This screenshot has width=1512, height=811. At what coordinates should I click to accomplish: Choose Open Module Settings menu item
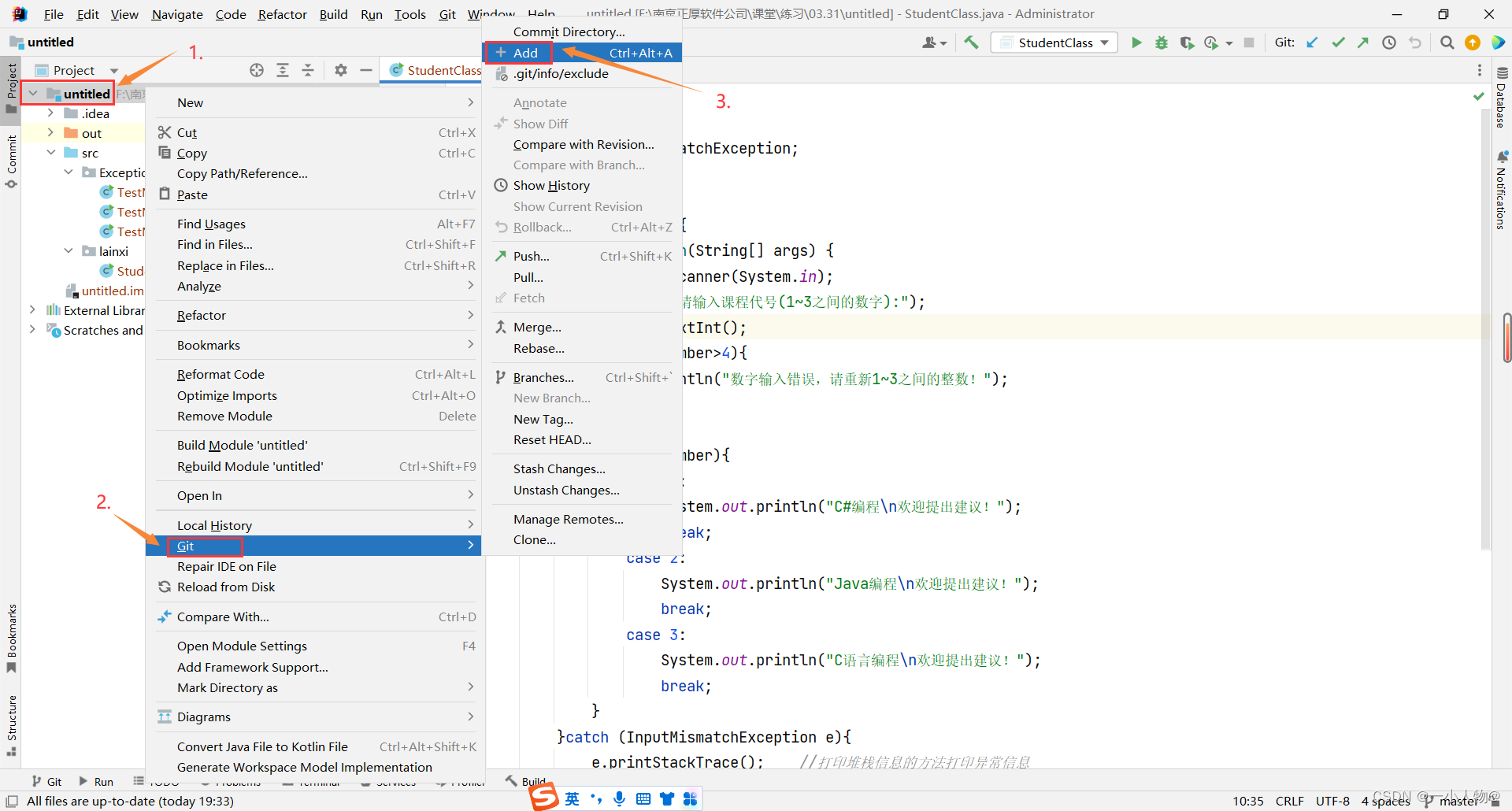(x=313, y=646)
